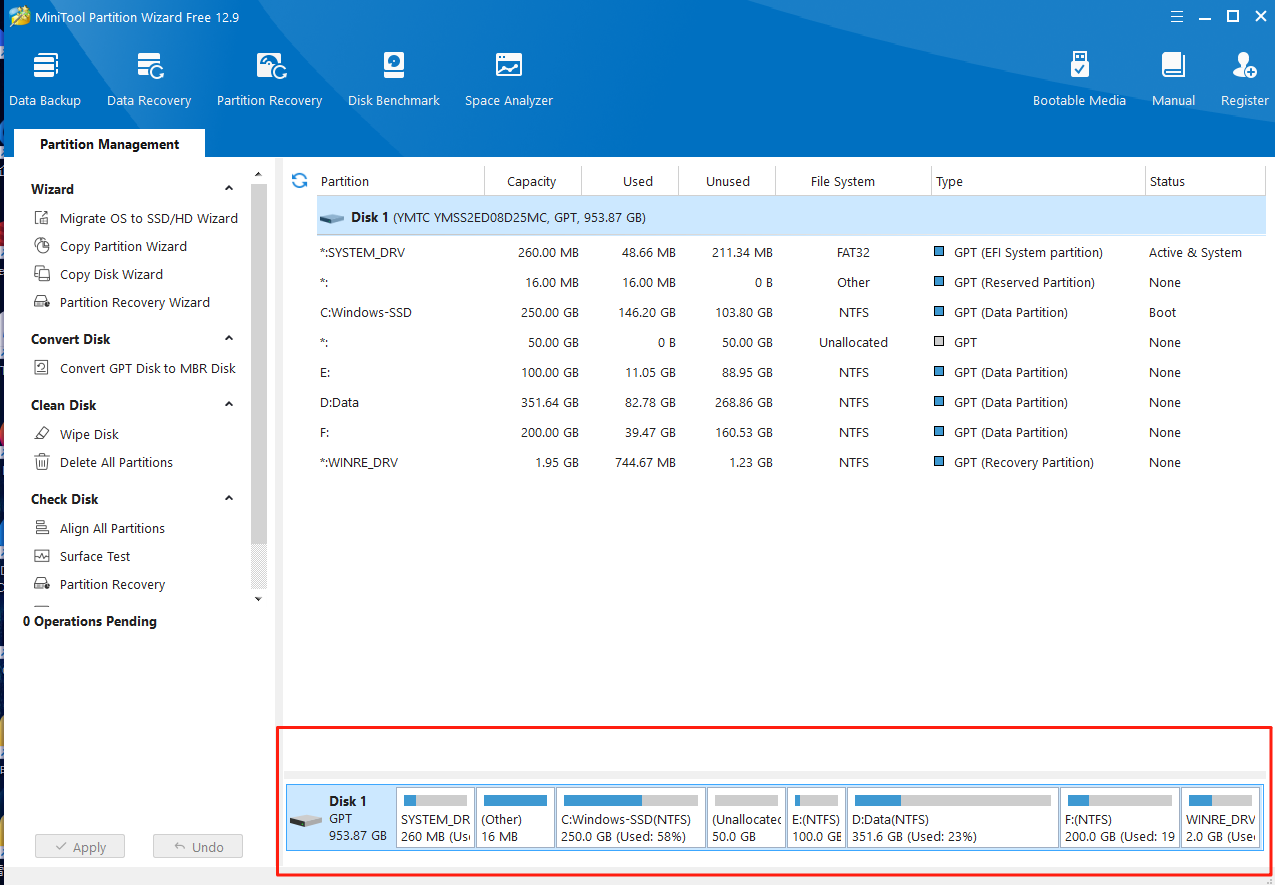The height and width of the screenshot is (885, 1275).
Task: Click sidebar Partition Recovery icon under Check Disk
Action: (42, 584)
